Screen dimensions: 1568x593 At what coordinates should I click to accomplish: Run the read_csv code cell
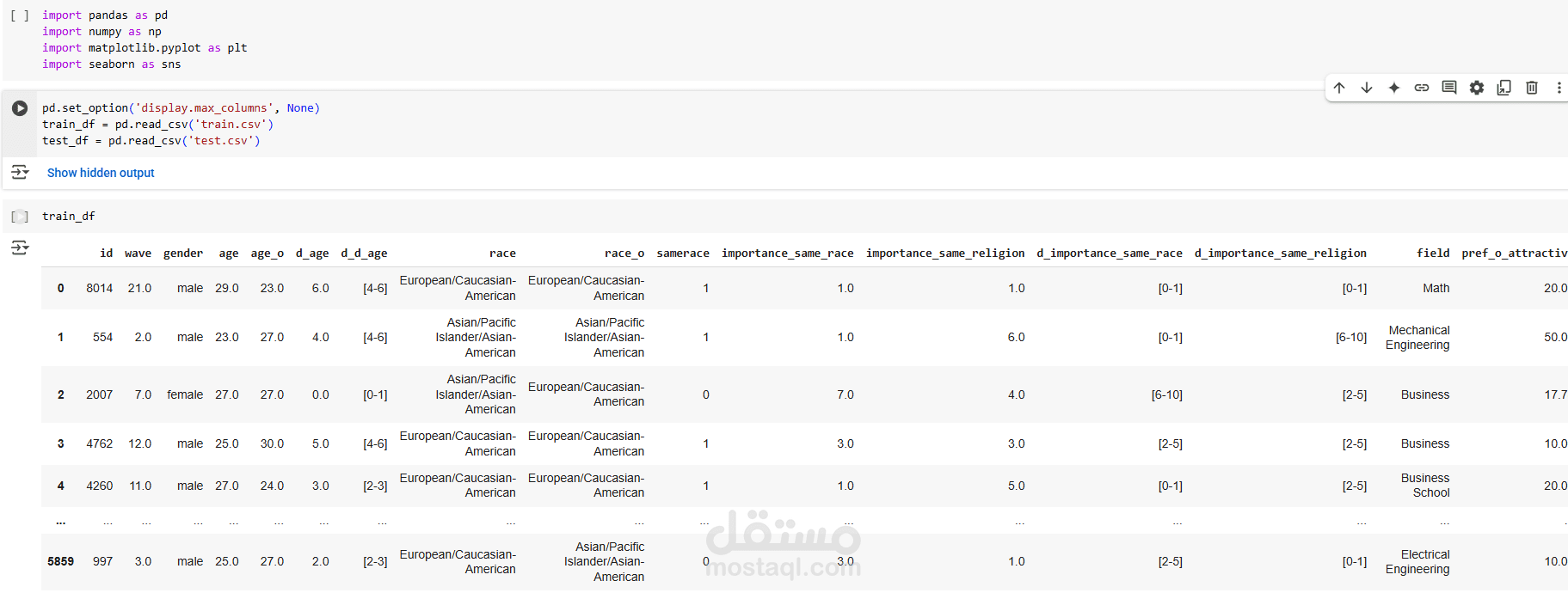click(x=20, y=108)
